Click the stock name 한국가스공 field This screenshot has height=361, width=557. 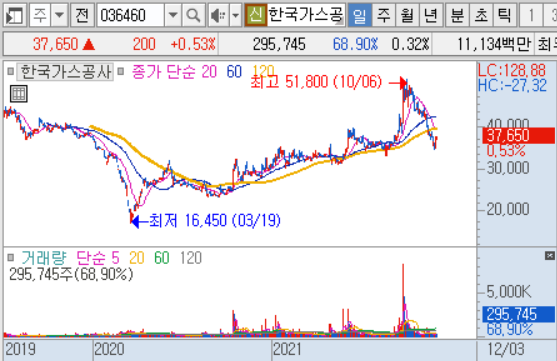click(x=305, y=15)
